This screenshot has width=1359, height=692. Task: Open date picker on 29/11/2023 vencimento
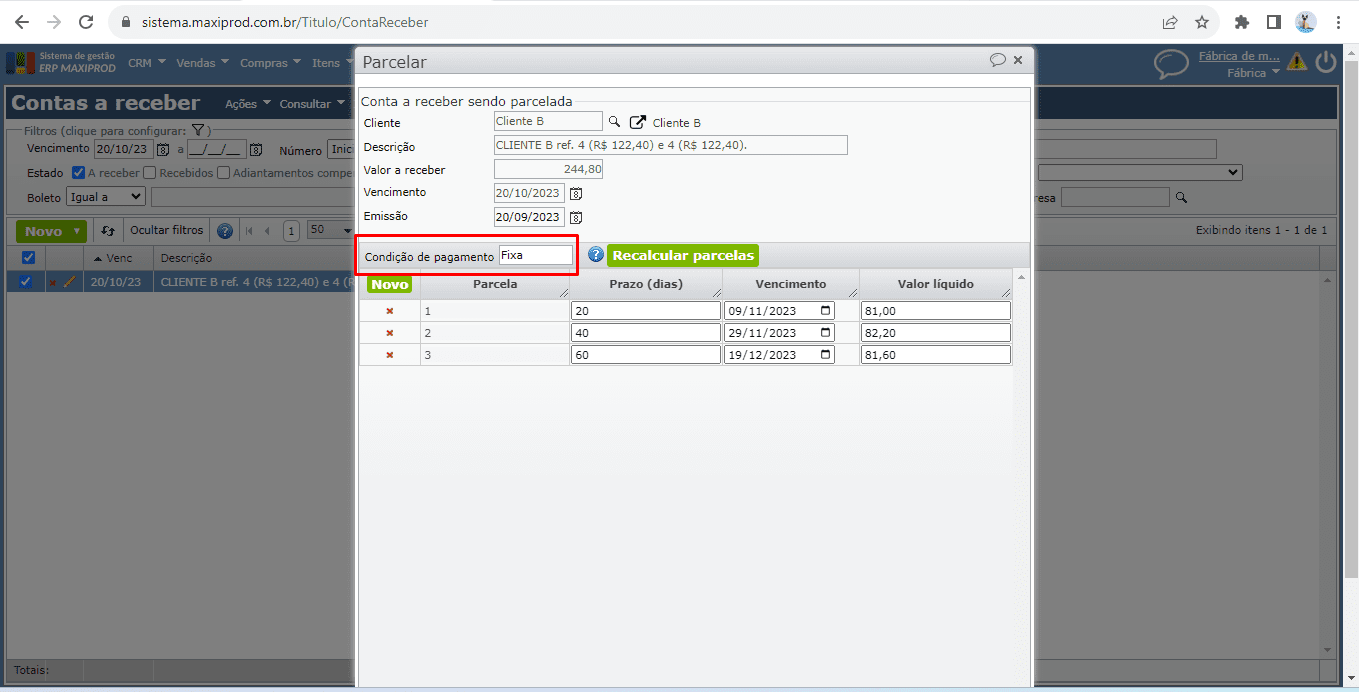[x=826, y=333]
